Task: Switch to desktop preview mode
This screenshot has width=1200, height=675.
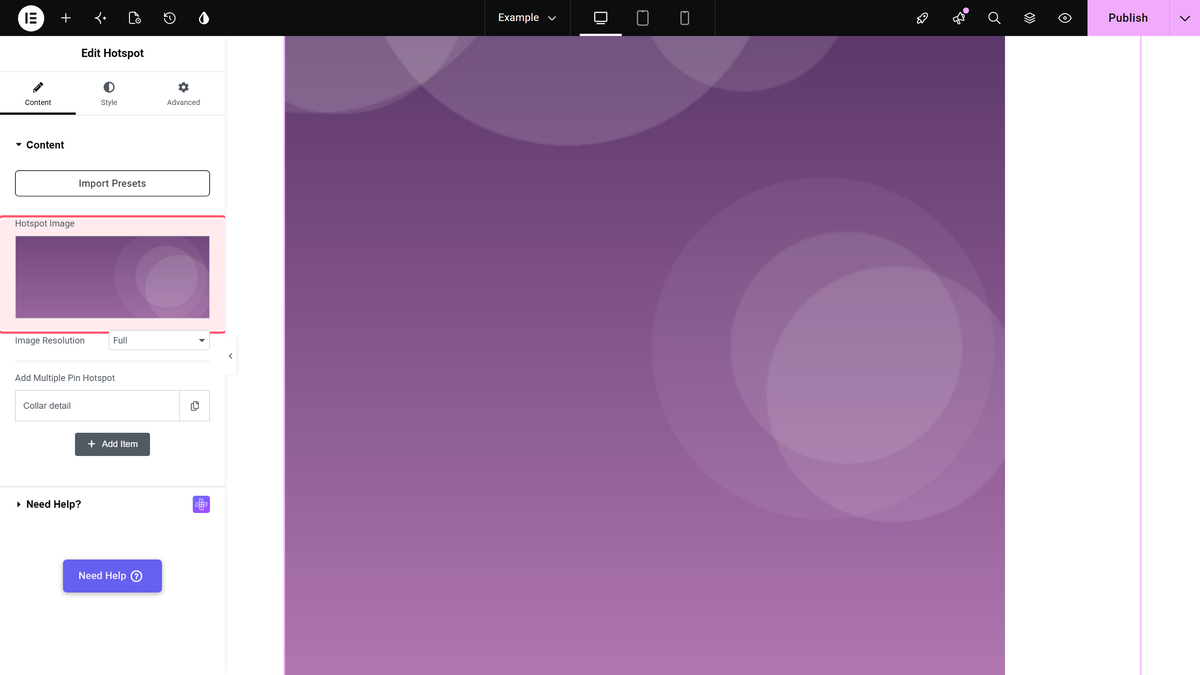Action: point(601,18)
